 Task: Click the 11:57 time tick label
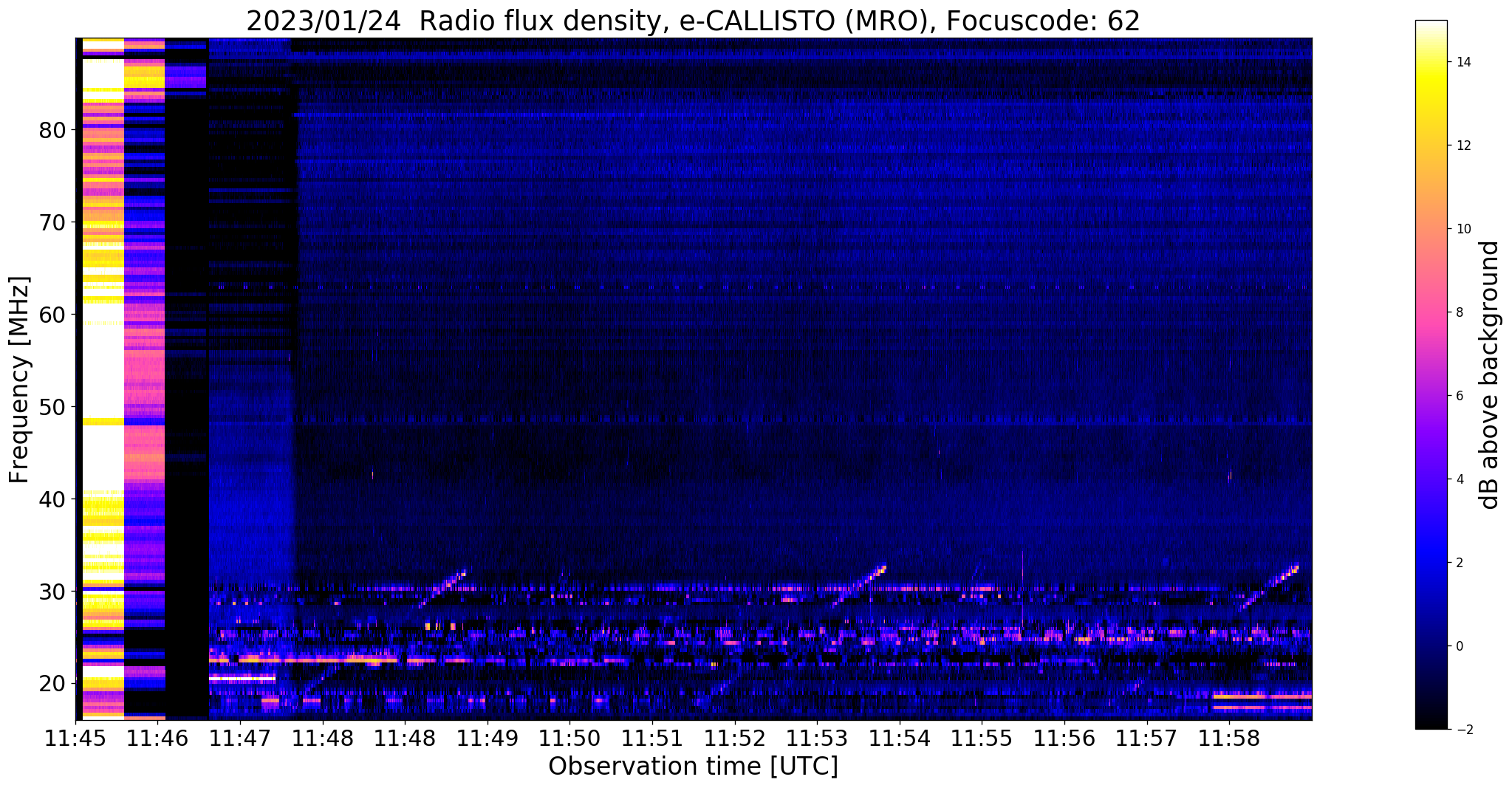pos(1146,738)
